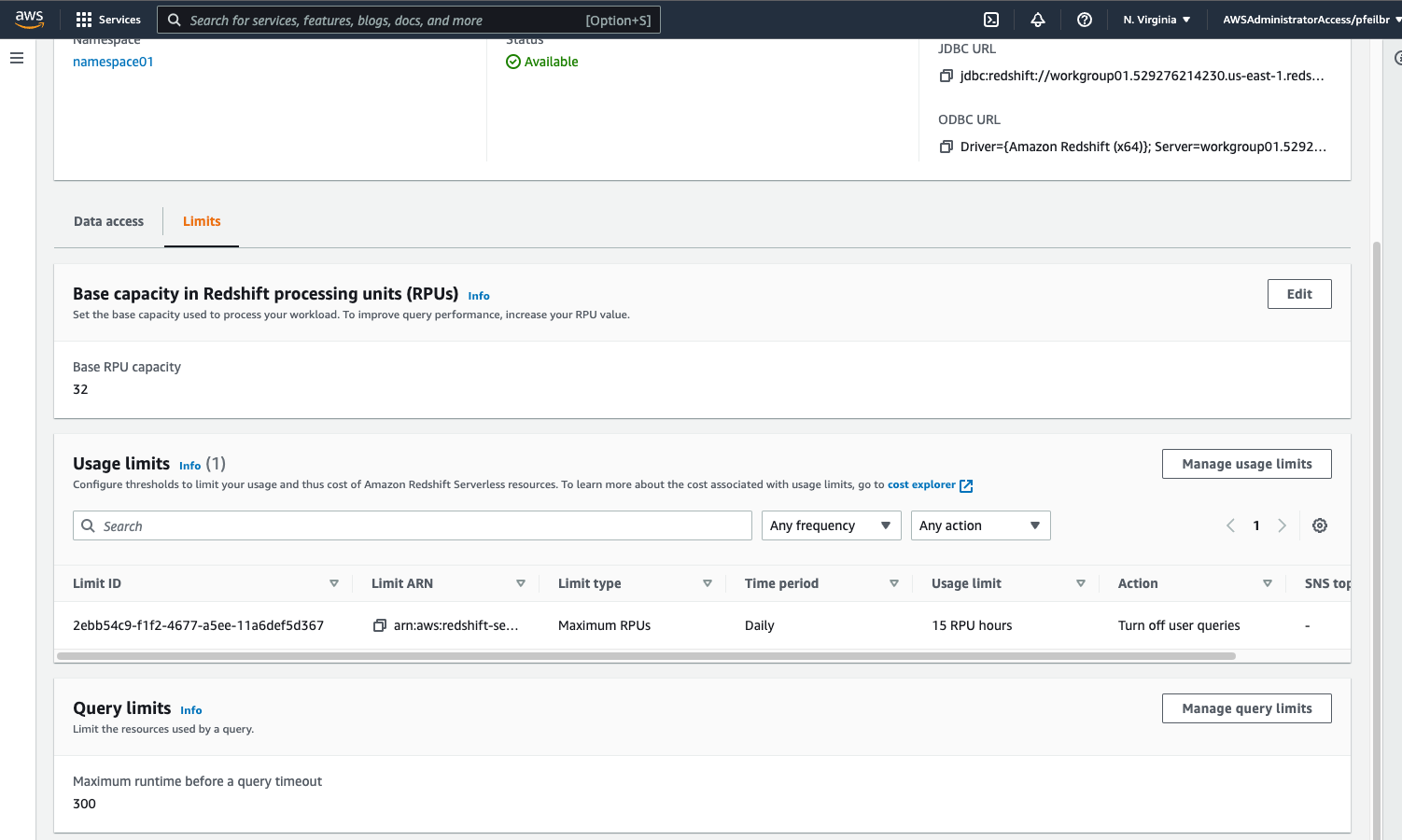Sort by Time period column arrow

tap(894, 583)
